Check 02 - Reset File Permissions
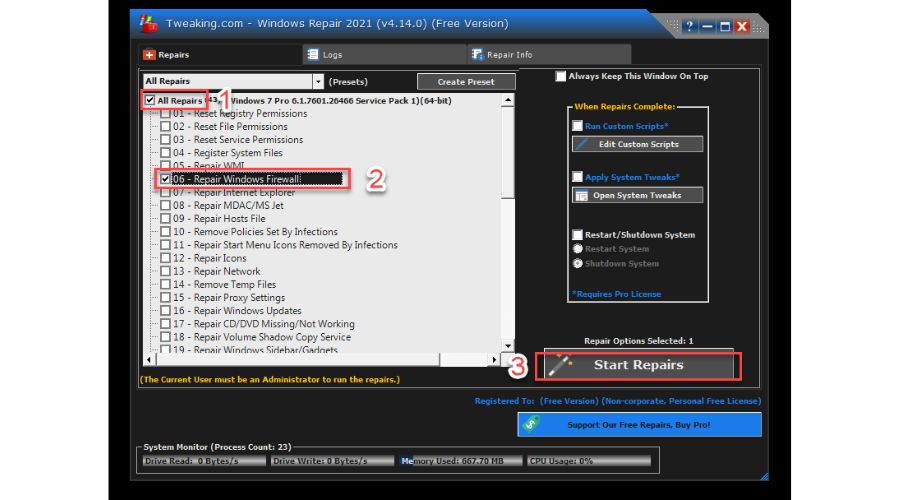 coord(165,126)
